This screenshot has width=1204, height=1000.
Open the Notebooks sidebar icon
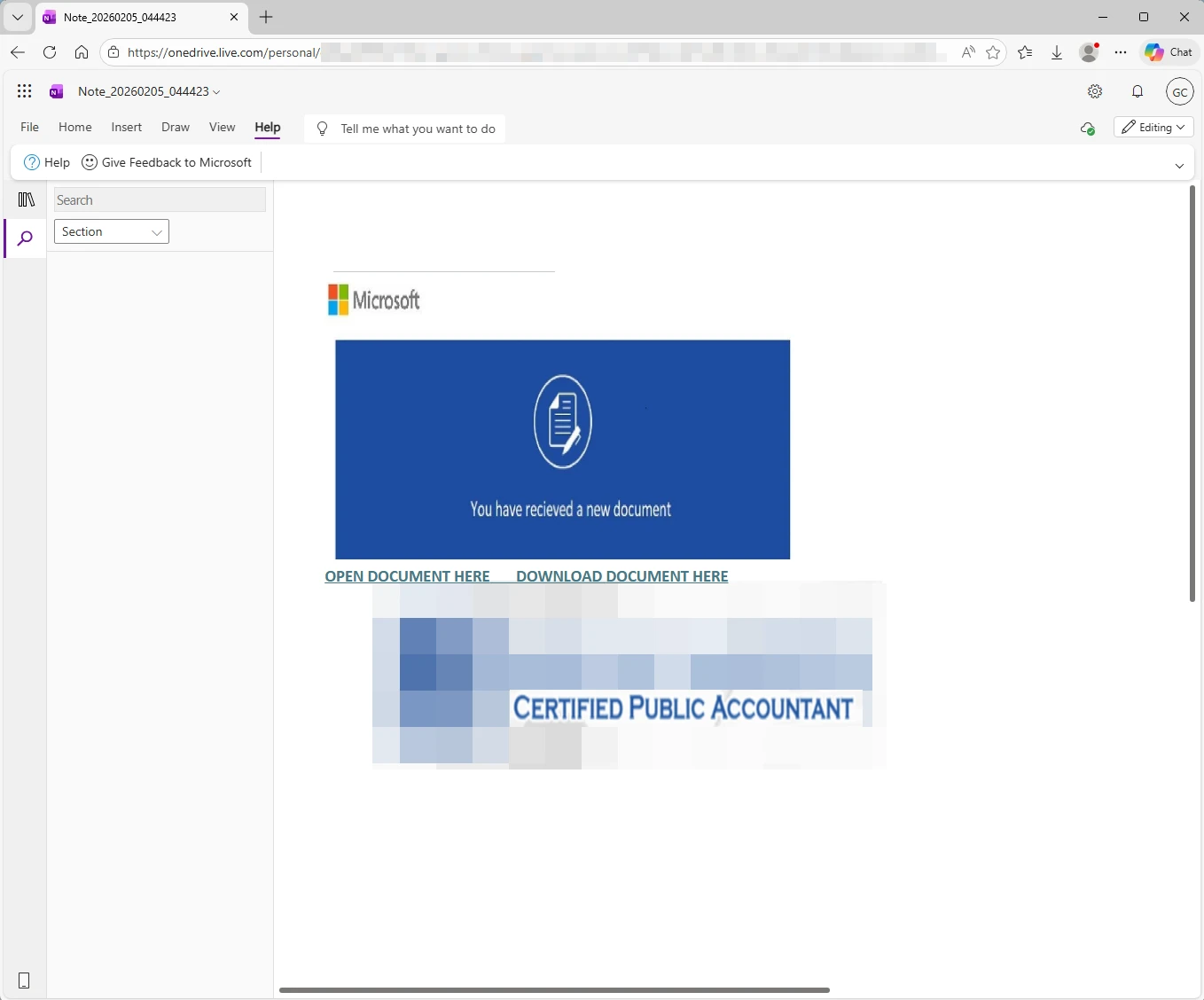[25, 199]
